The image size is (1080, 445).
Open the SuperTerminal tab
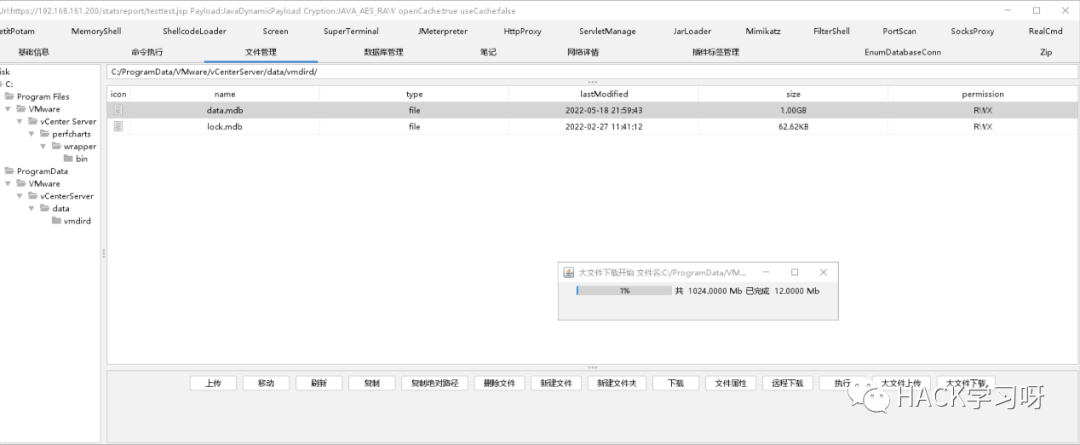point(351,31)
